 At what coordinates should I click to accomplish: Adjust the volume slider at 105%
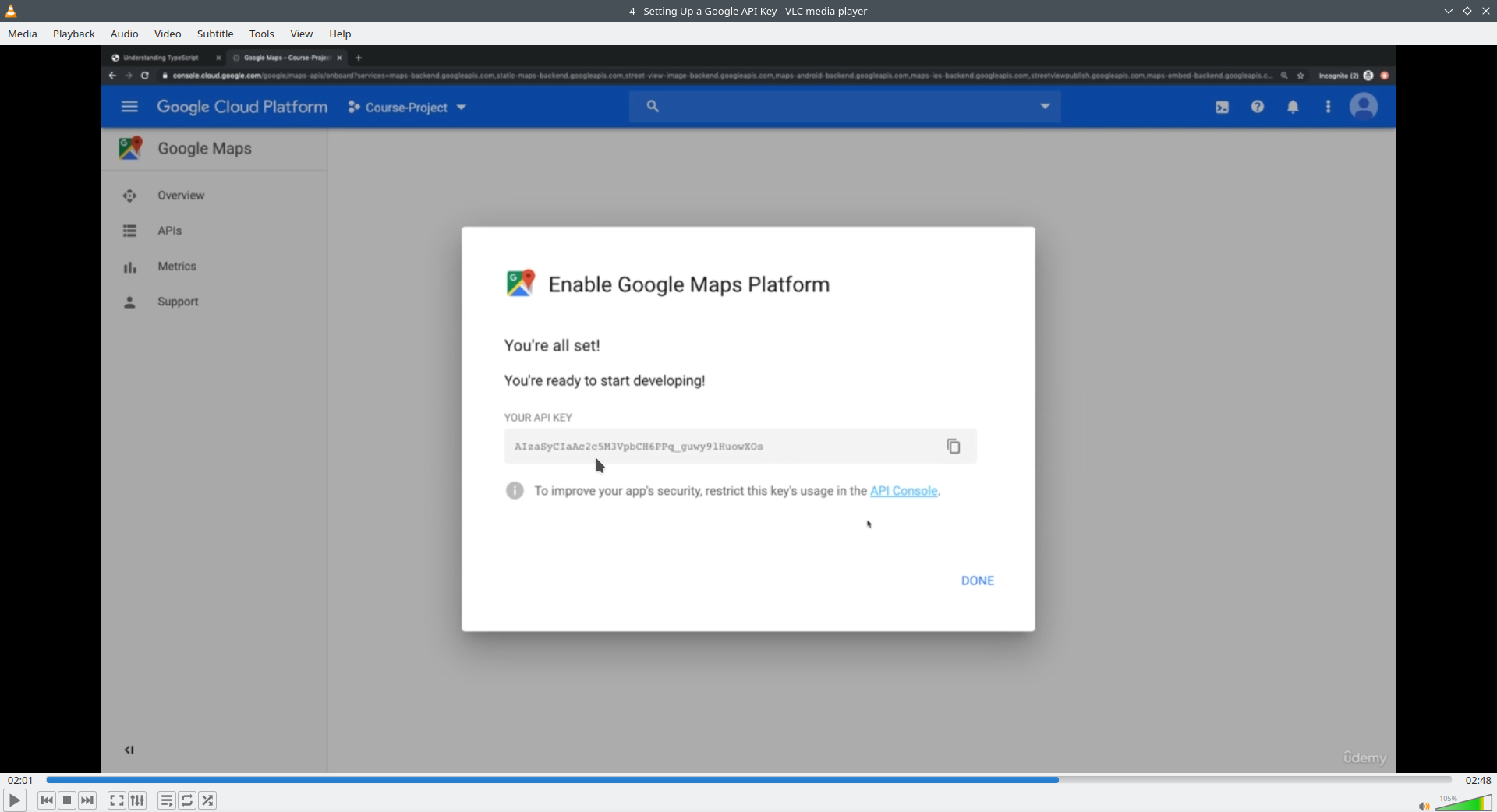(1463, 803)
